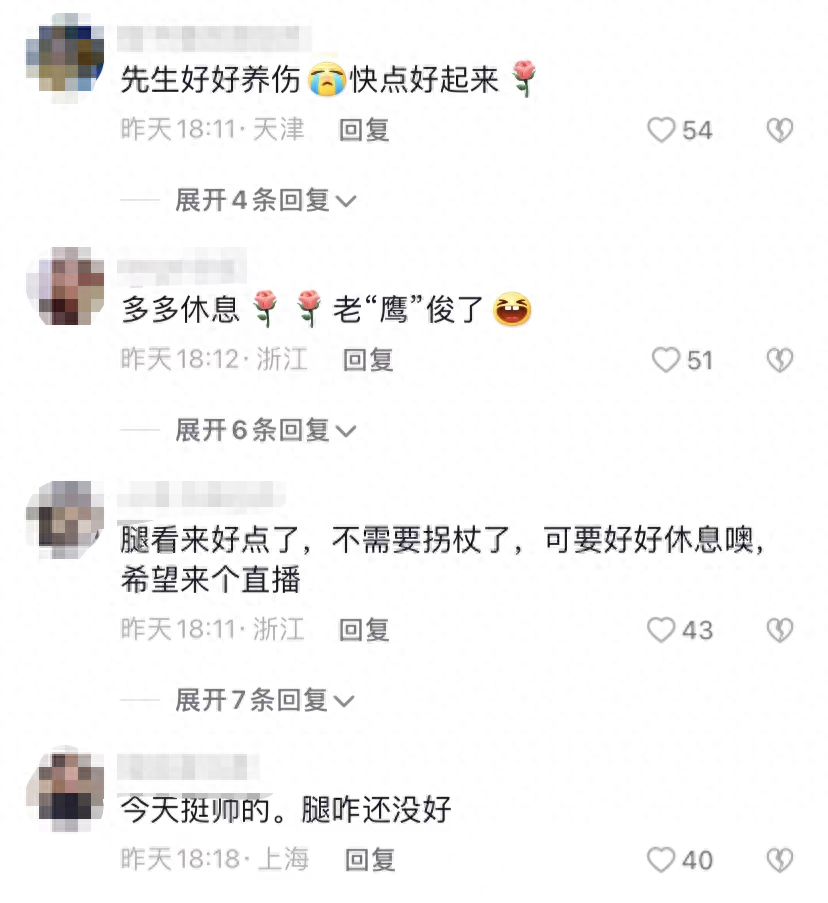Expand 展开6条回复 replies
The width and height of the screenshot is (828, 903).
[x=266, y=430]
